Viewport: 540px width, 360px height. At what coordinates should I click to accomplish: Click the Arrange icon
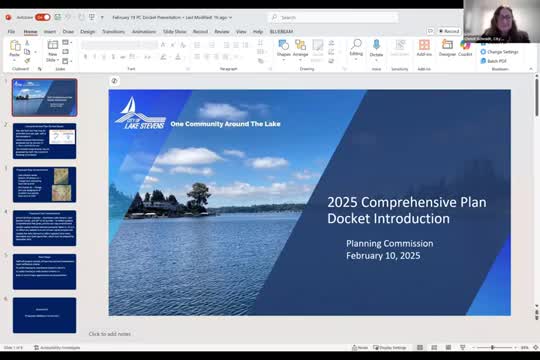300,45
